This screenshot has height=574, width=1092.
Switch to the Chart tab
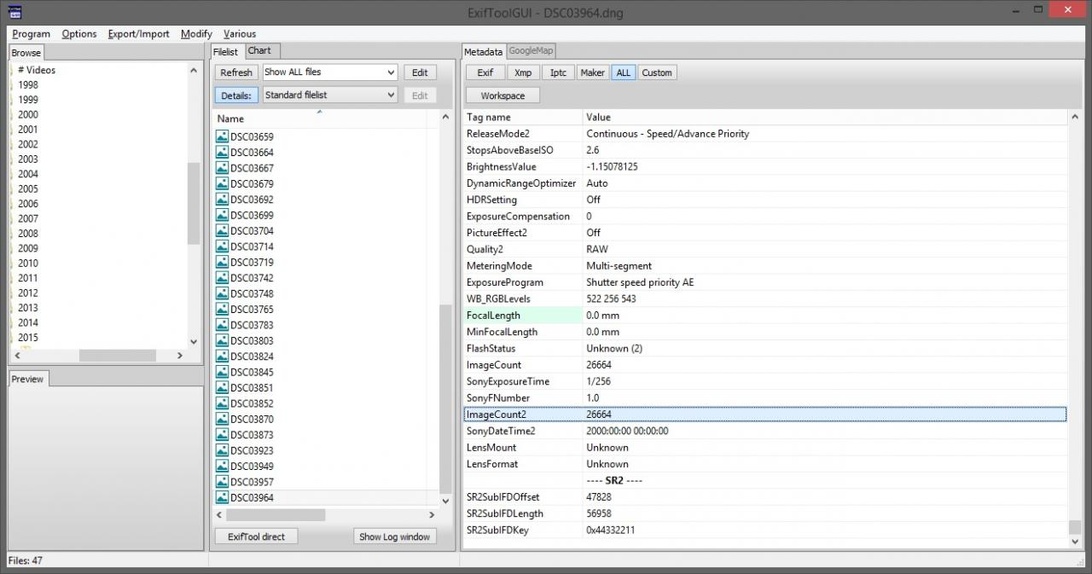[259, 51]
